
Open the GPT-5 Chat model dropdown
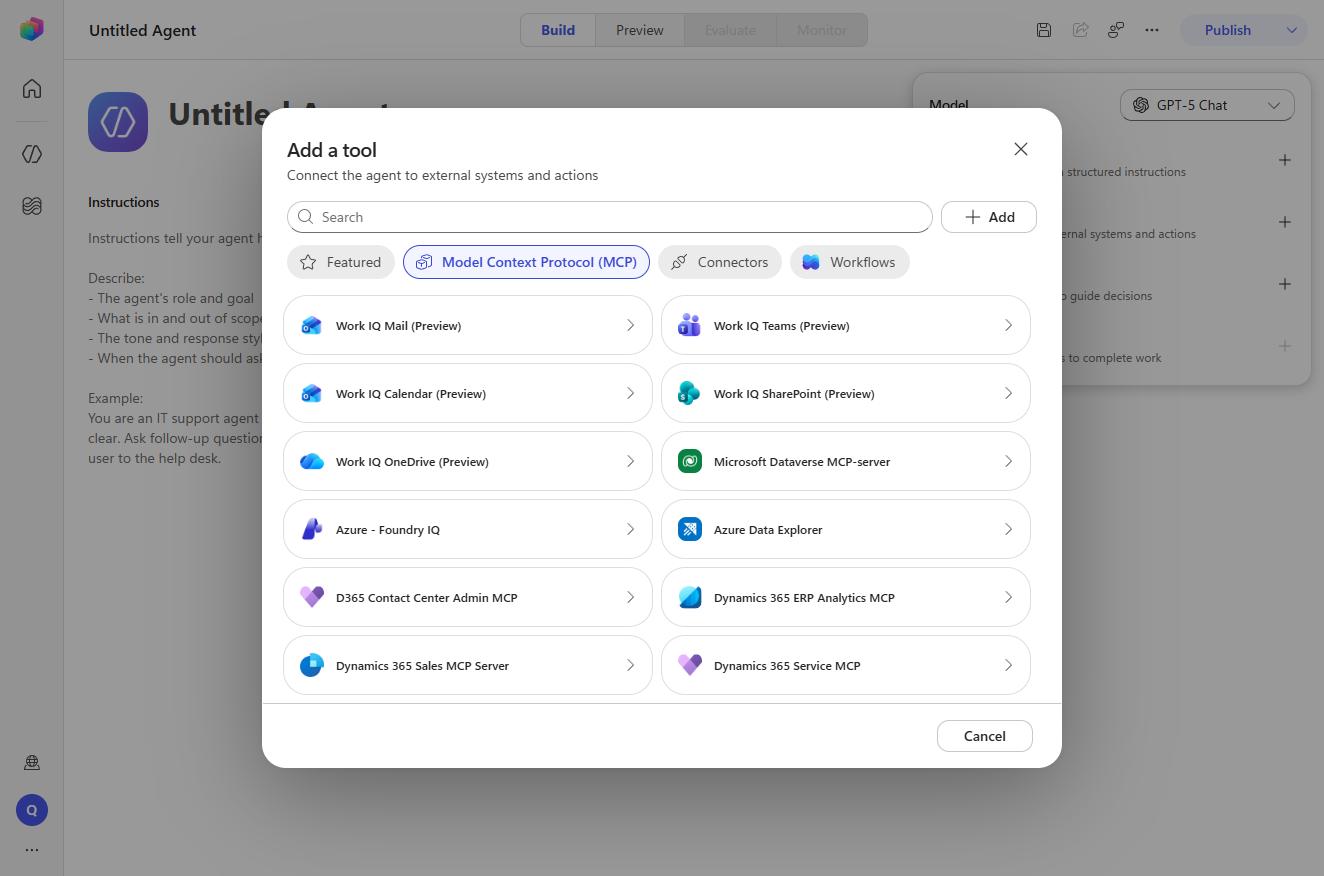pyautogui.click(x=1207, y=105)
